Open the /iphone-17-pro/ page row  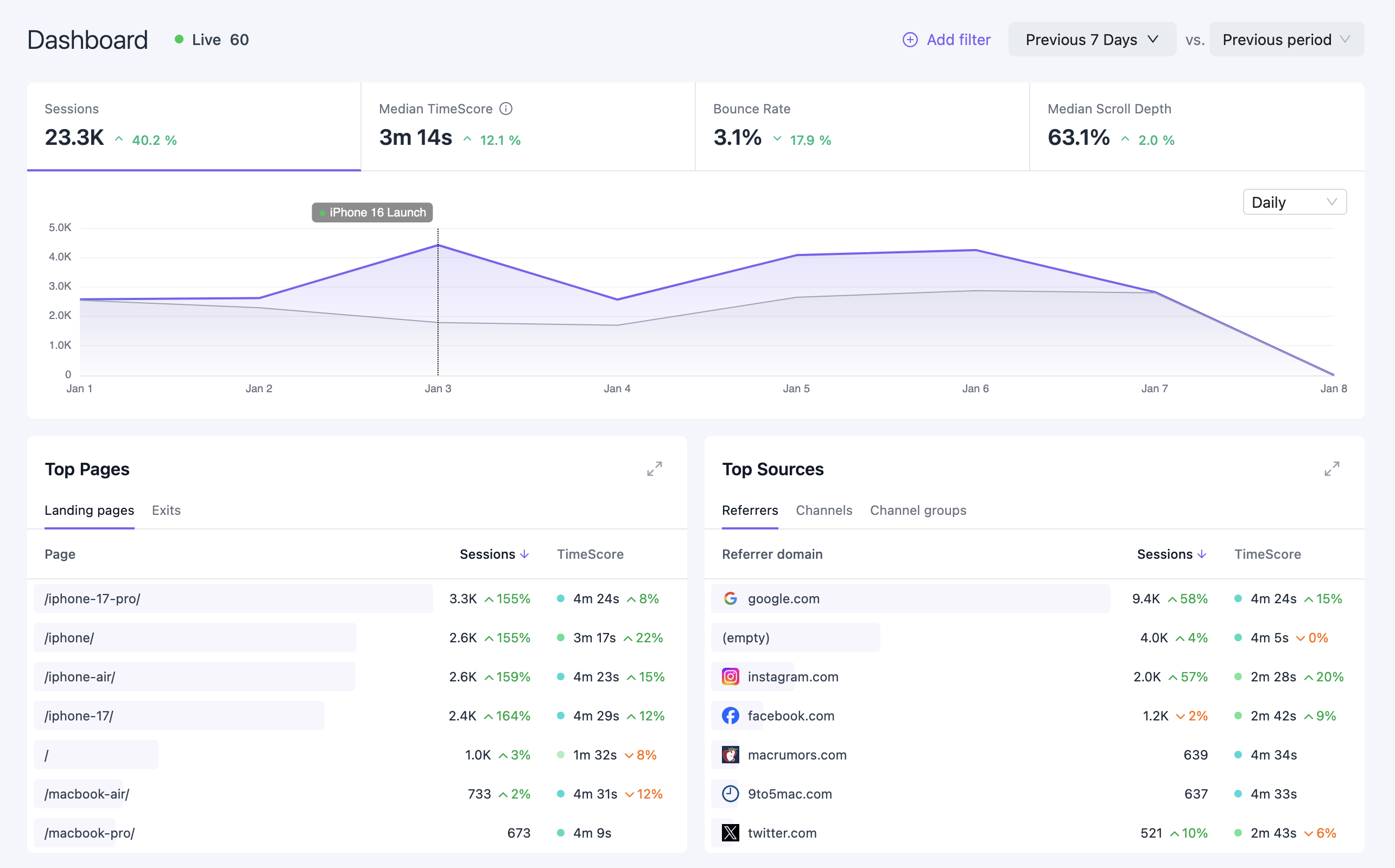[x=357, y=599]
